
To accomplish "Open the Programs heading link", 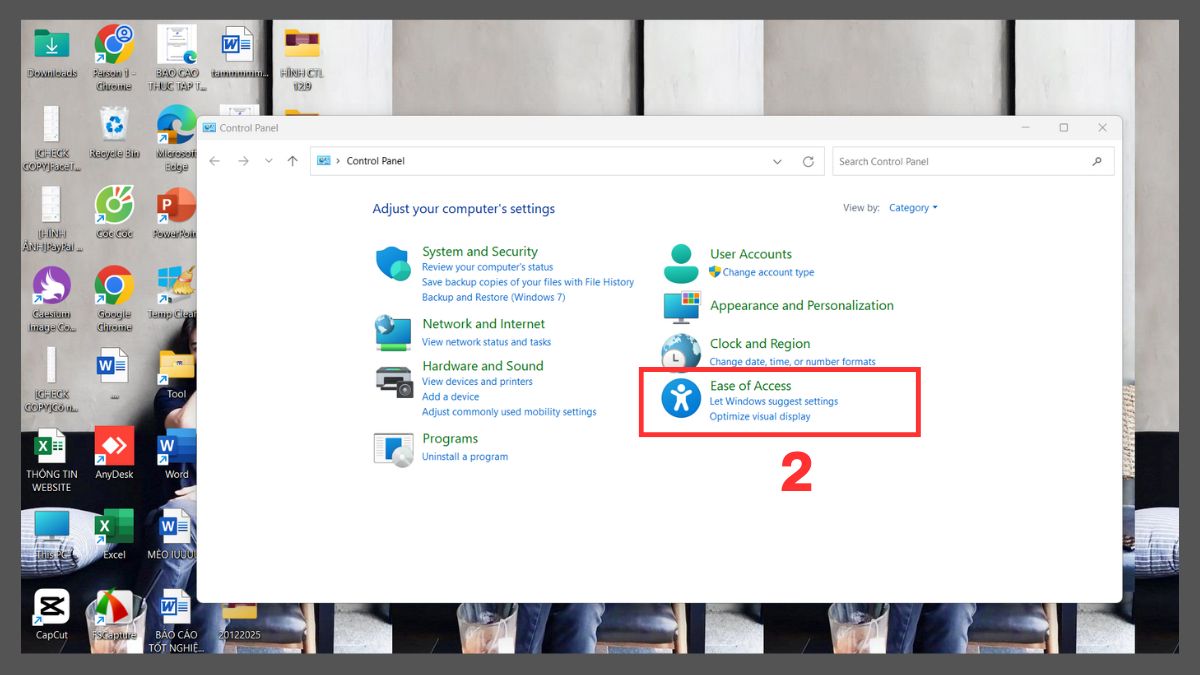I will tap(450, 438).
